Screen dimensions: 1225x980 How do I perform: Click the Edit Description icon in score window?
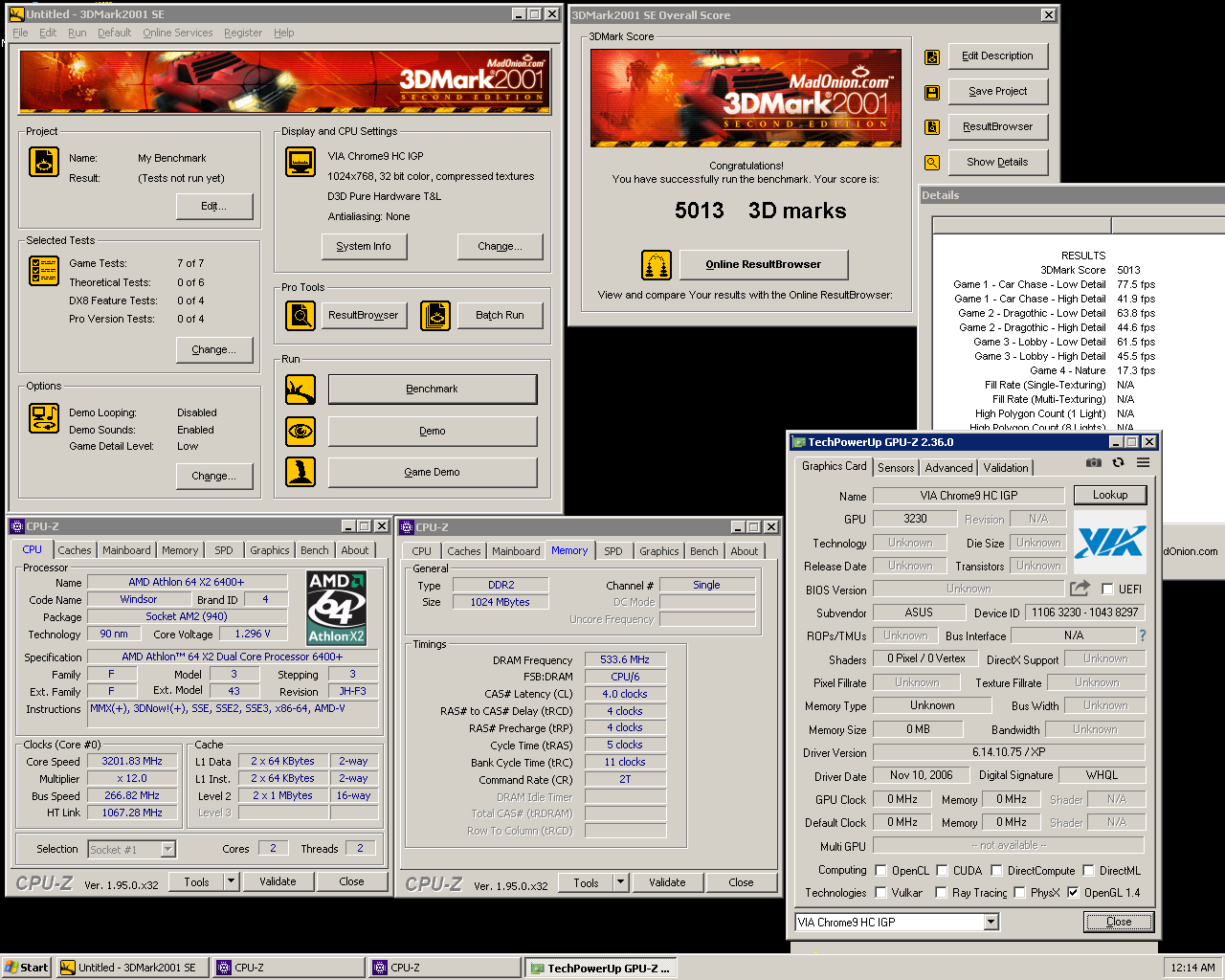932,56
